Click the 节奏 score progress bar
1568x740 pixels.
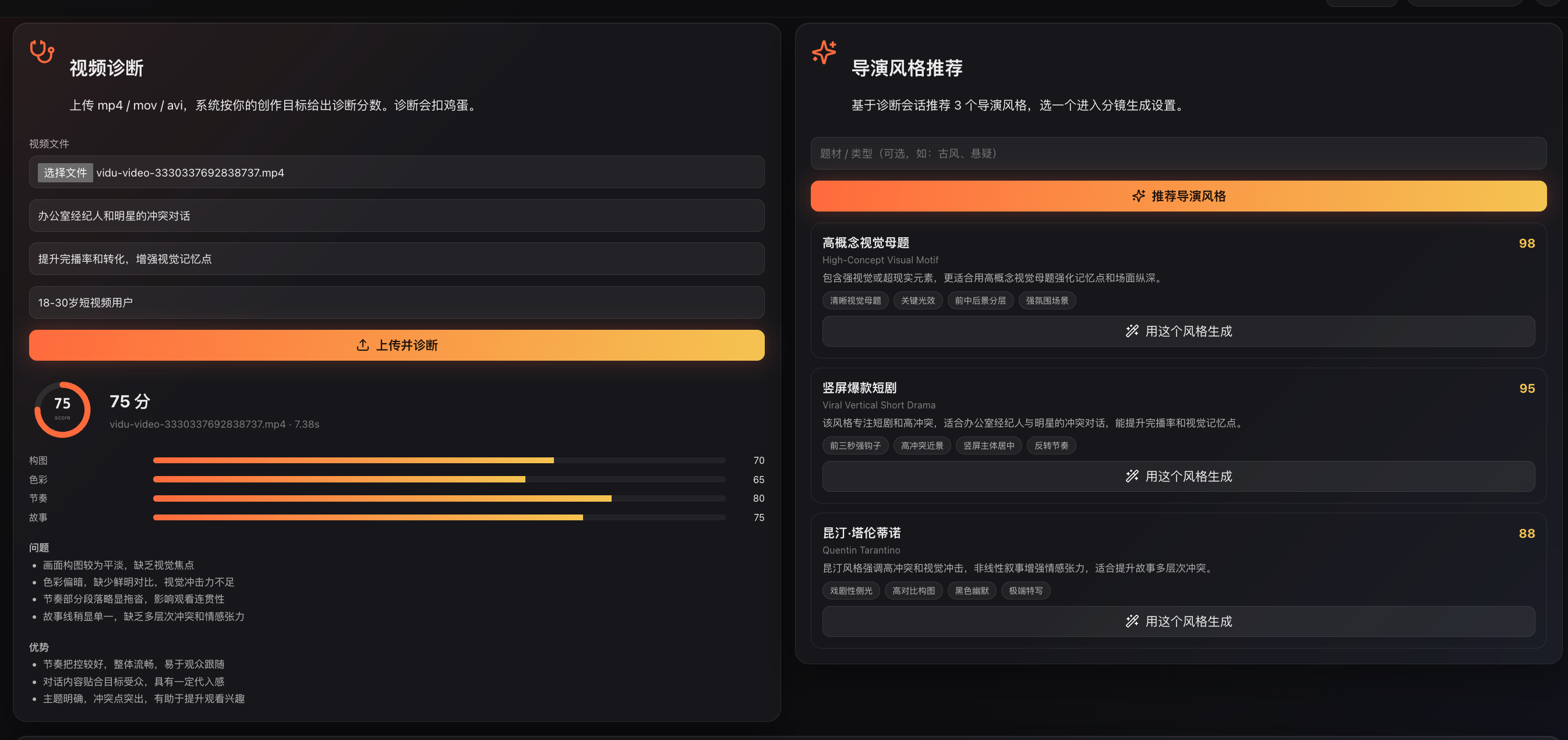tap(439, 498)
